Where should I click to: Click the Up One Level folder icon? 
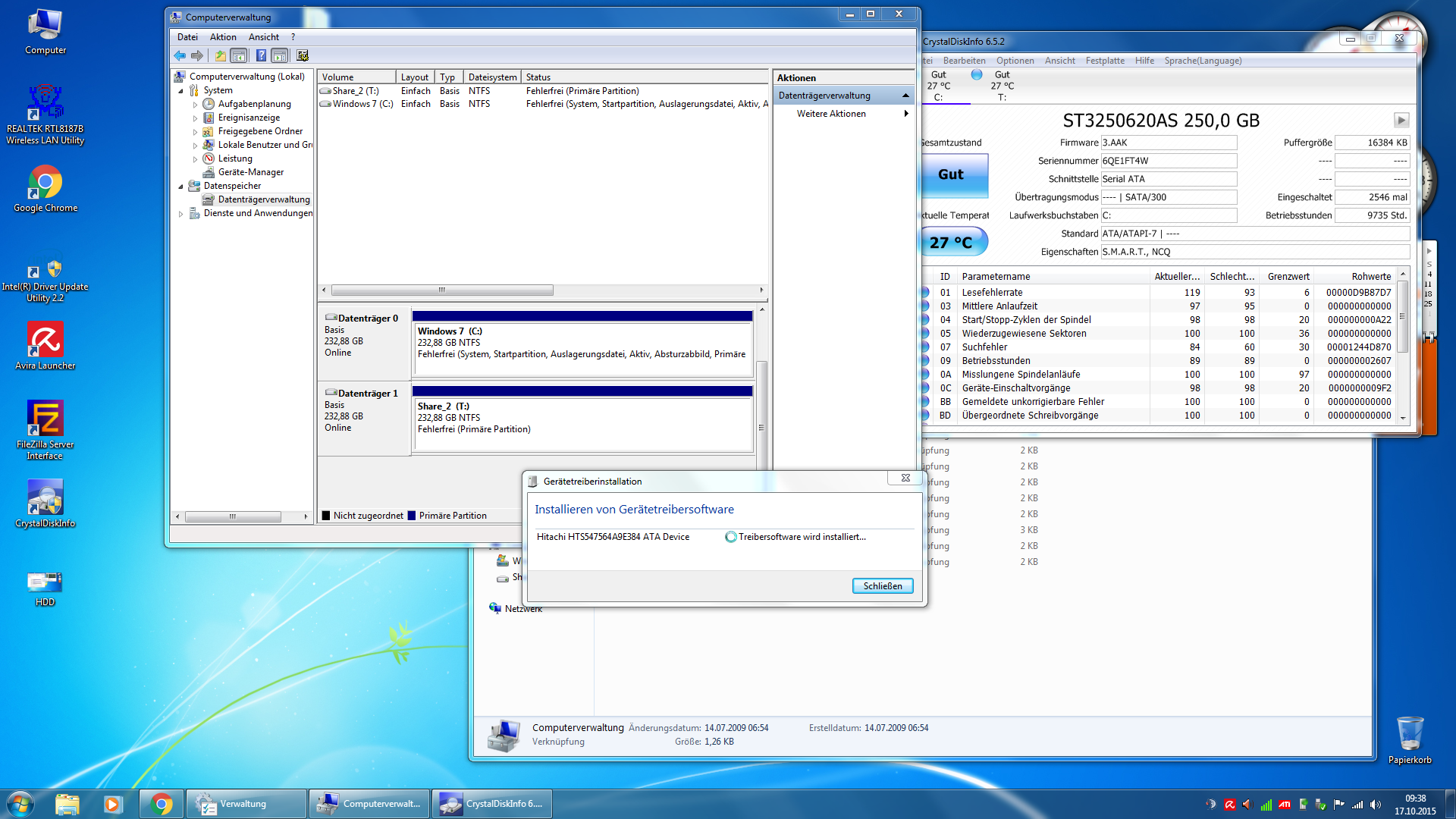220,55
